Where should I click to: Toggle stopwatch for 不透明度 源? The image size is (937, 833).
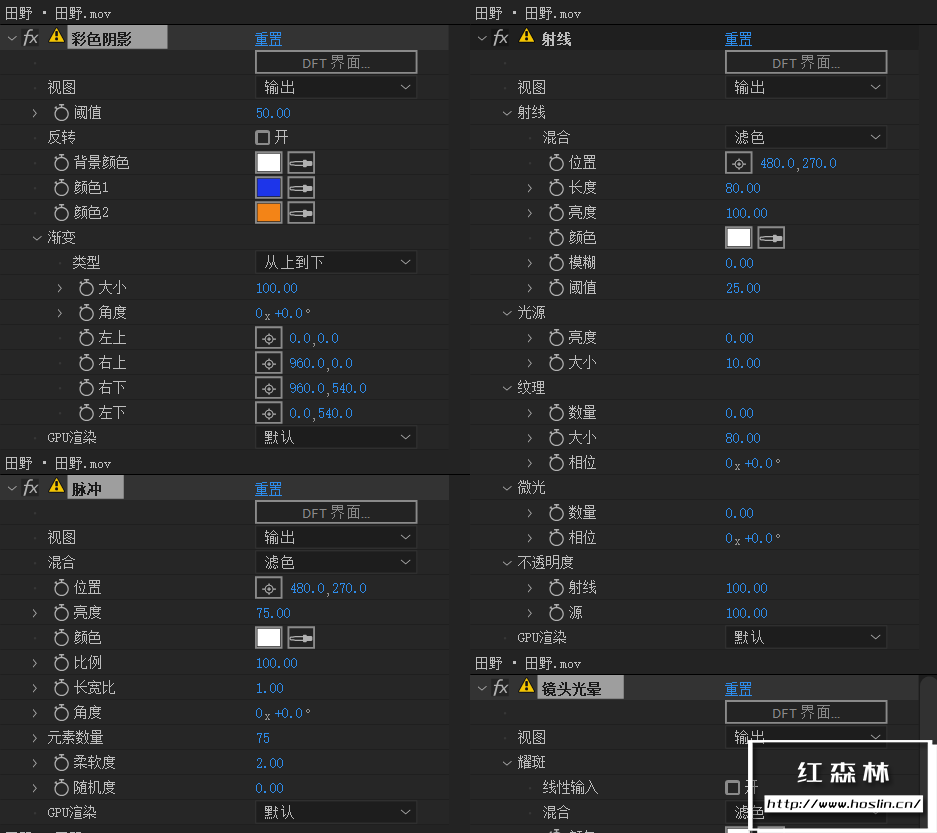556,612
